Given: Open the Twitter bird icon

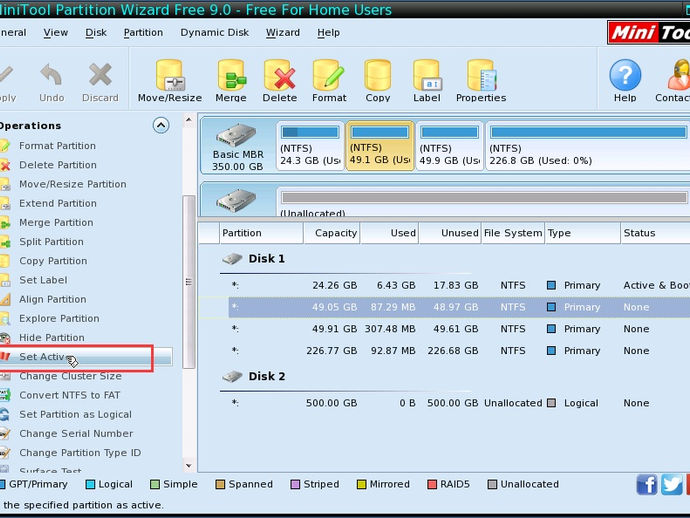Looking at the screenshot, I should [x=672, y=485].
